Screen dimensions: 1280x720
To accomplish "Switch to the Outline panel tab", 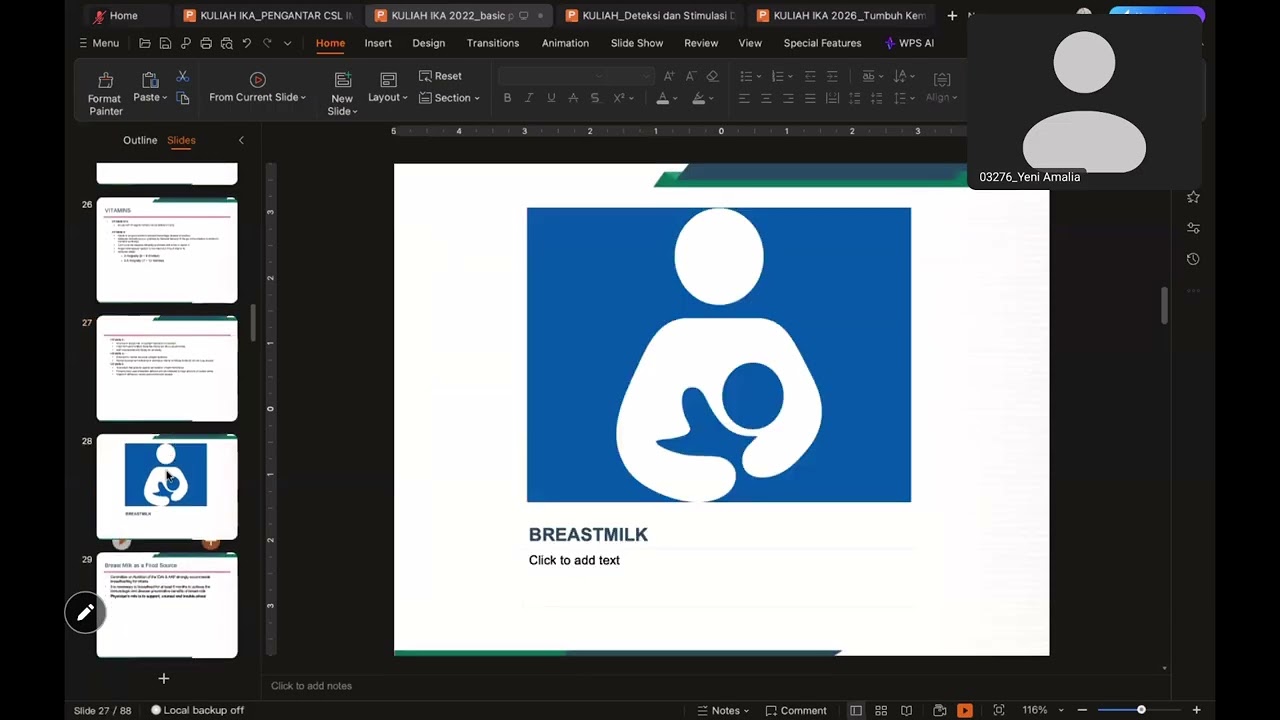I will (x=140, y=140).
